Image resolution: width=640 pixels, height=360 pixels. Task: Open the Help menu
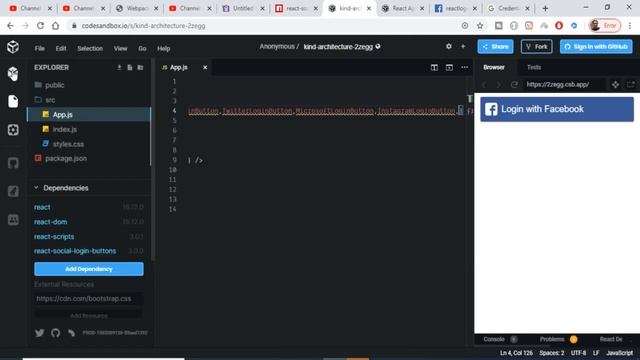pos(164,48)
